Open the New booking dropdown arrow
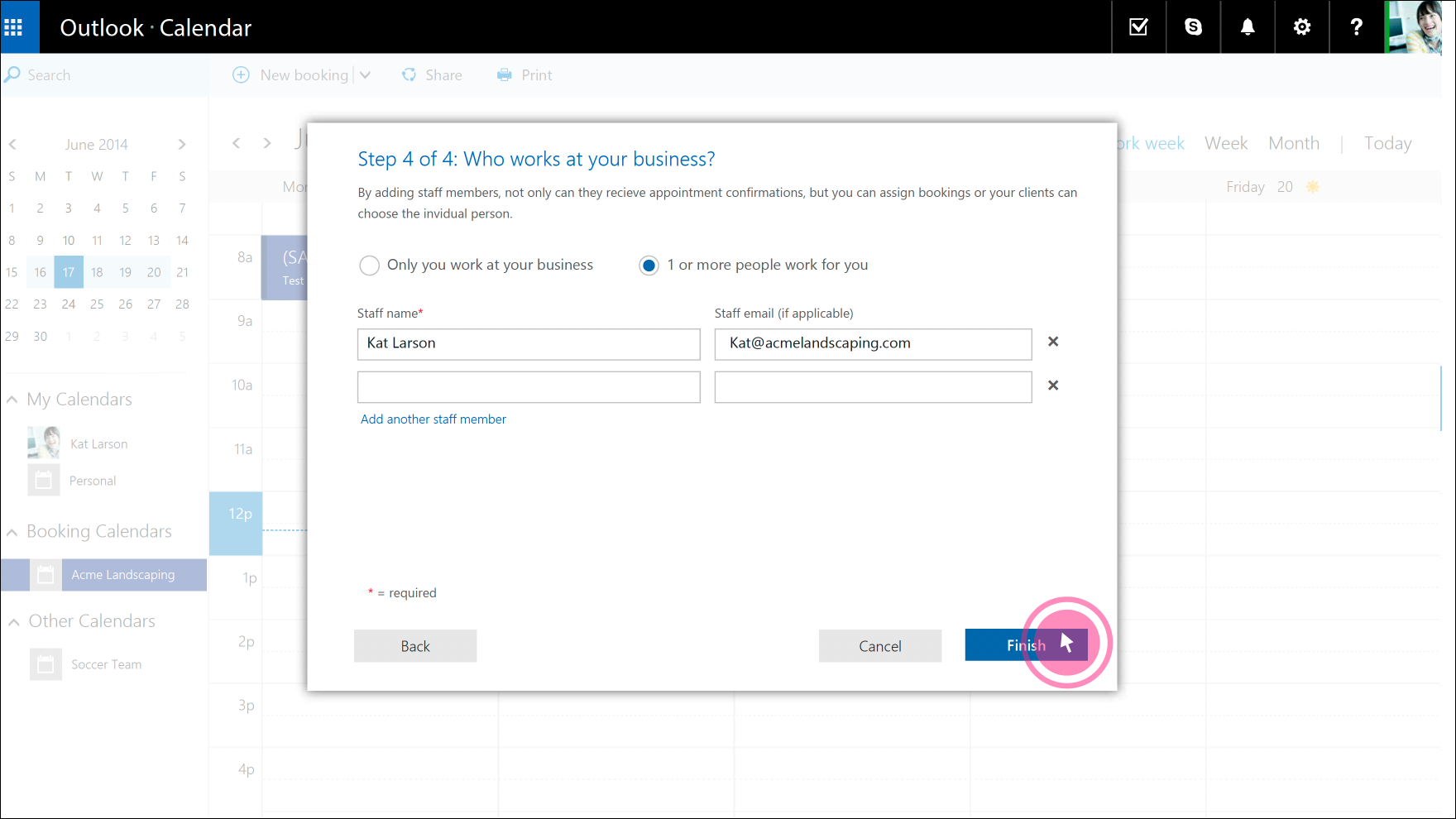This screenshot has width=1456, height=819. click(365, 75)
